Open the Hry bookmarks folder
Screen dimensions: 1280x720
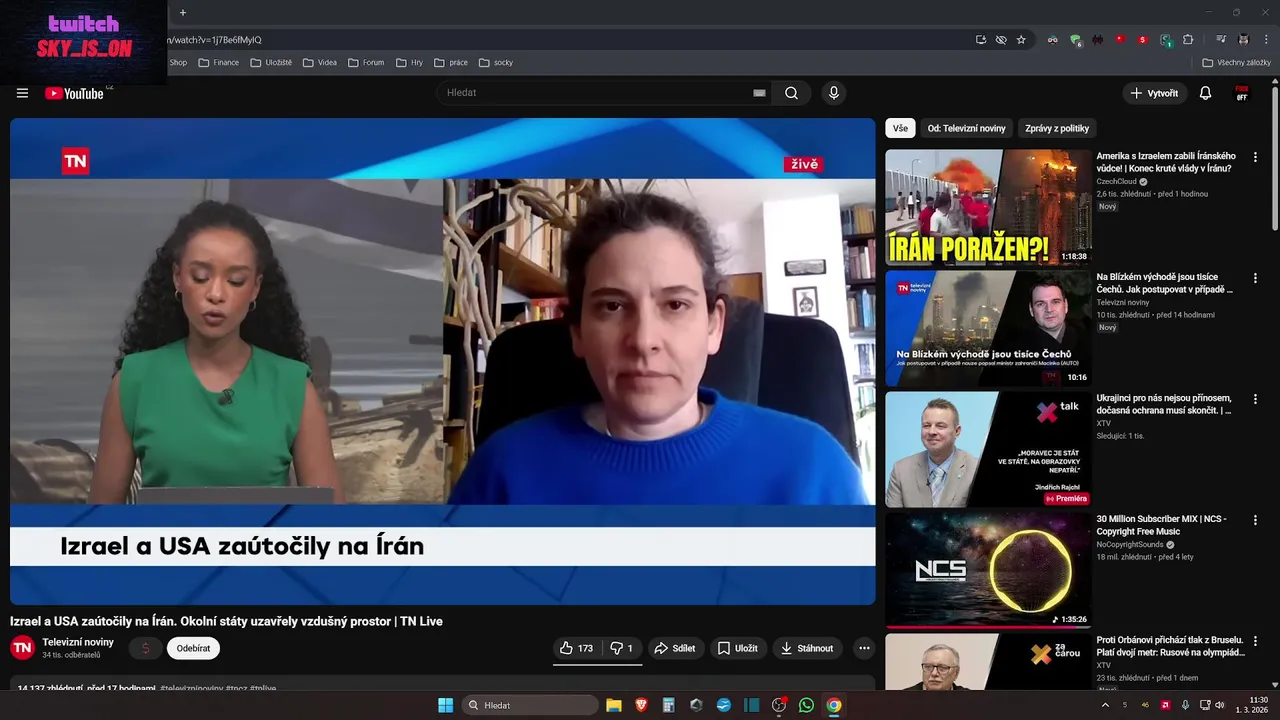pyautogui.click(x=409, y=62)
